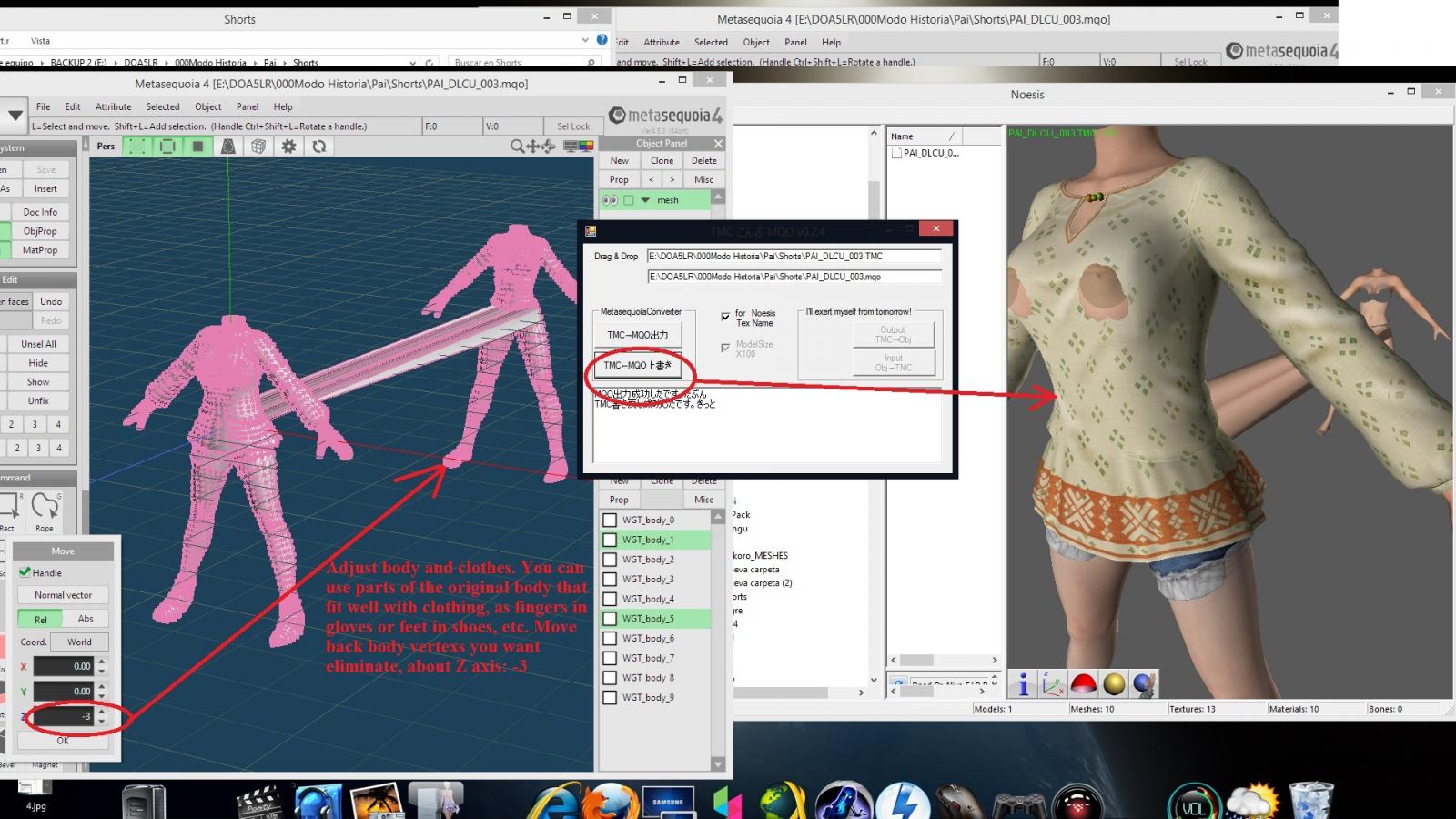Increase X value with up stepper

click(x=102, y=662)
